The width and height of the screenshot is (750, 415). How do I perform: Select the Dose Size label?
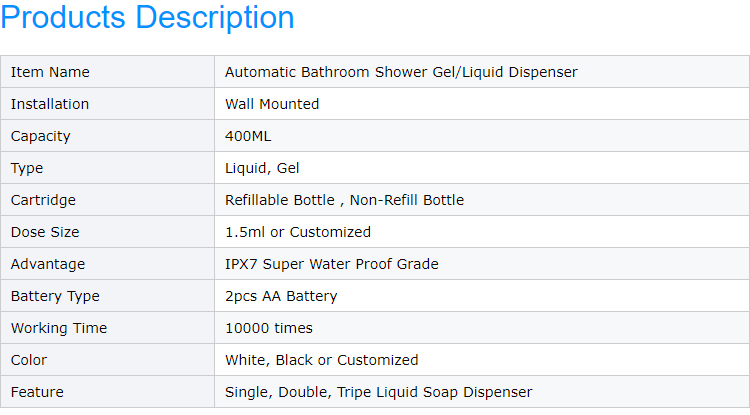(x=45, y=232)
